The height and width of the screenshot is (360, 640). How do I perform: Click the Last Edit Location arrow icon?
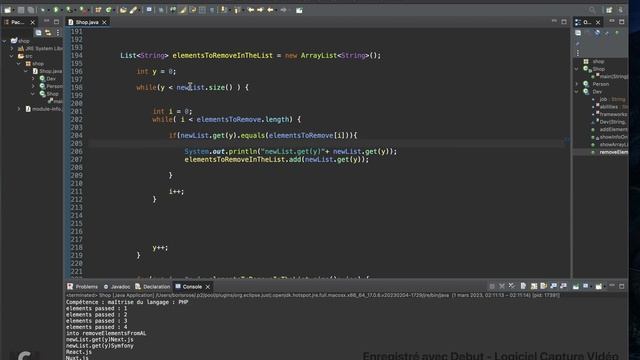click(x=251, y=10)
